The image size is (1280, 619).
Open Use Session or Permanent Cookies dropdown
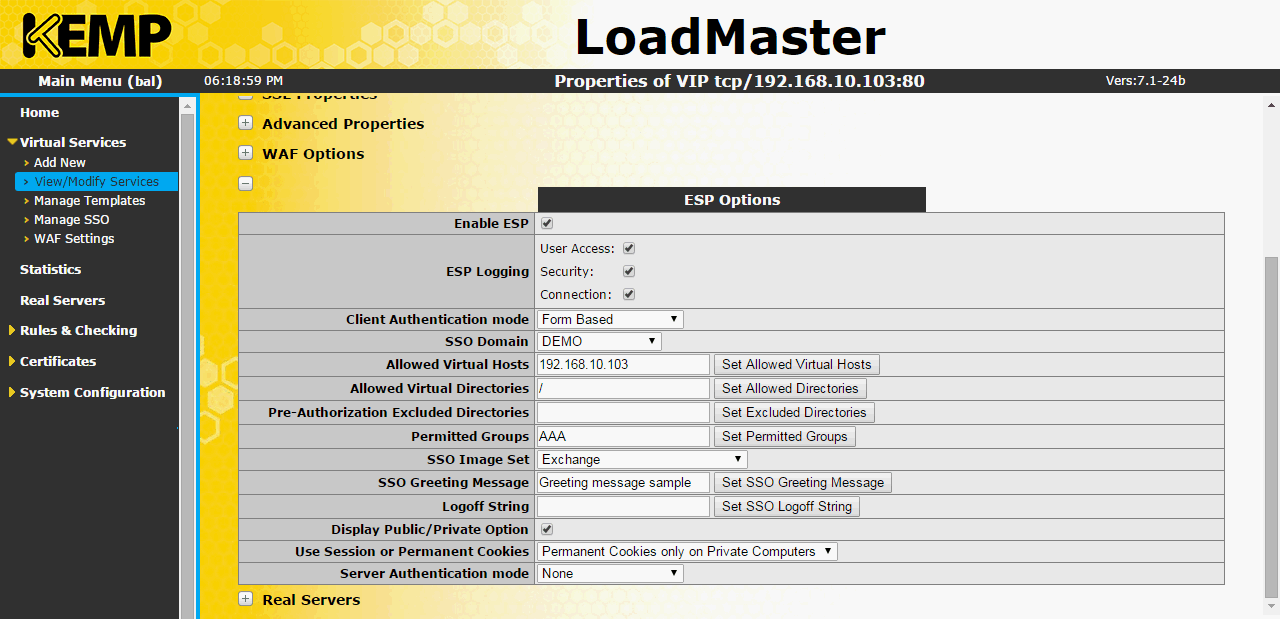pyautogui.click(x=687, y=552)
